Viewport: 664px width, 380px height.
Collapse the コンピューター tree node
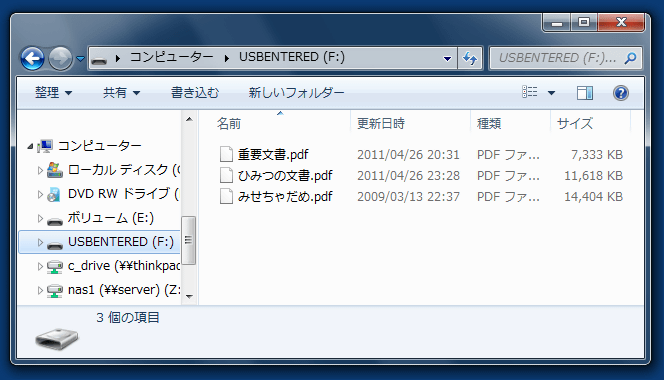point(30,147)
